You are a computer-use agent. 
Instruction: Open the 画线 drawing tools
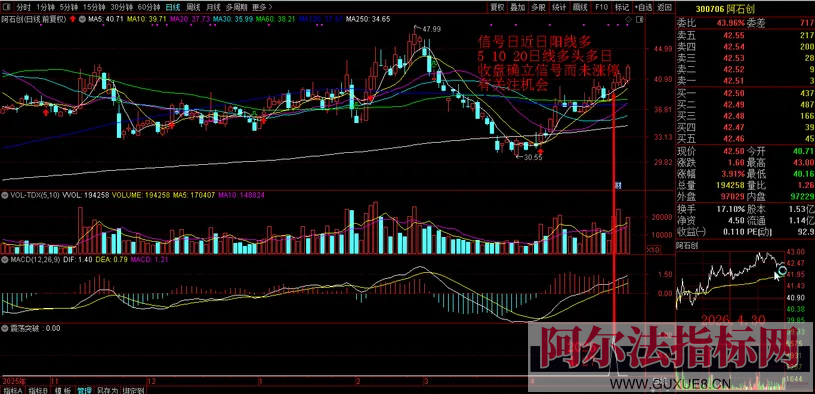(580, 7)
